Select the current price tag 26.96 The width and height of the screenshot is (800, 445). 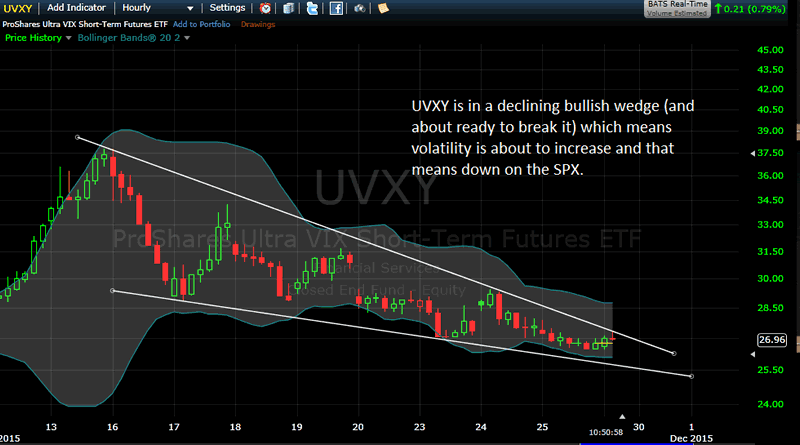pyautogui.click(x=772, y=340)
